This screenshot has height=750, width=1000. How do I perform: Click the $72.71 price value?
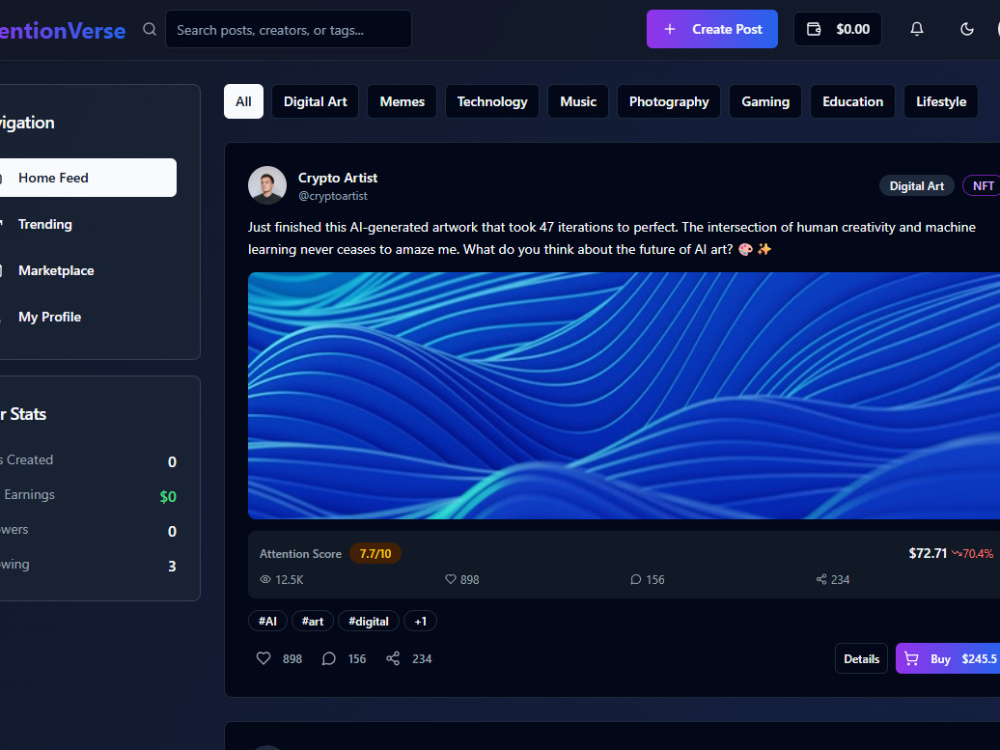(927, 554)
